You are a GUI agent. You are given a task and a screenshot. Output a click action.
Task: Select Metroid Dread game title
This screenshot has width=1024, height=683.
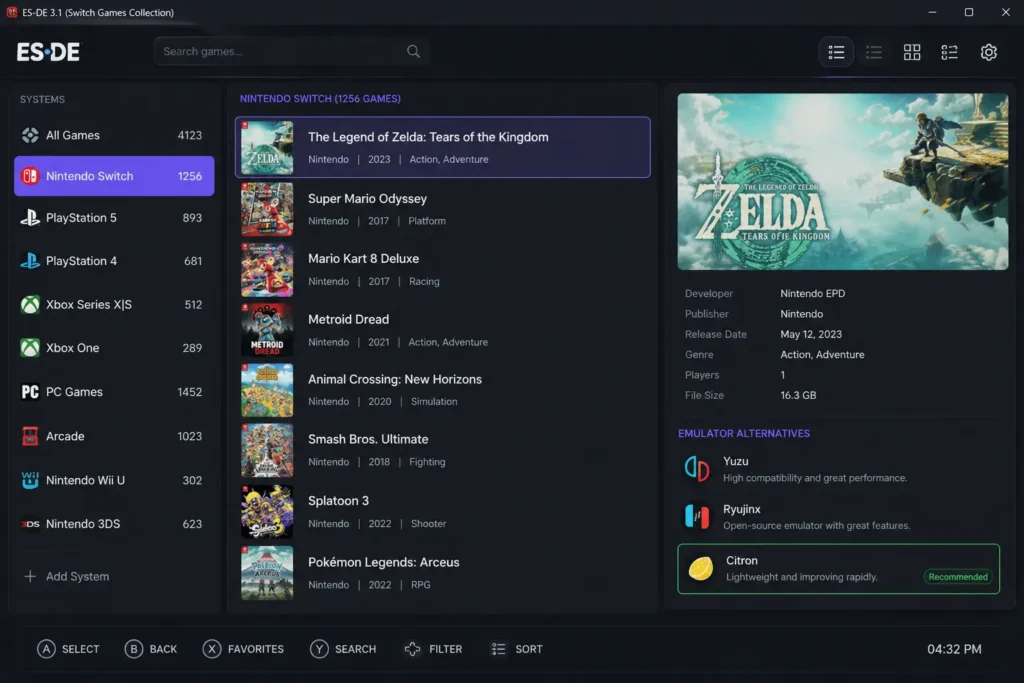[x=348, y=319]
